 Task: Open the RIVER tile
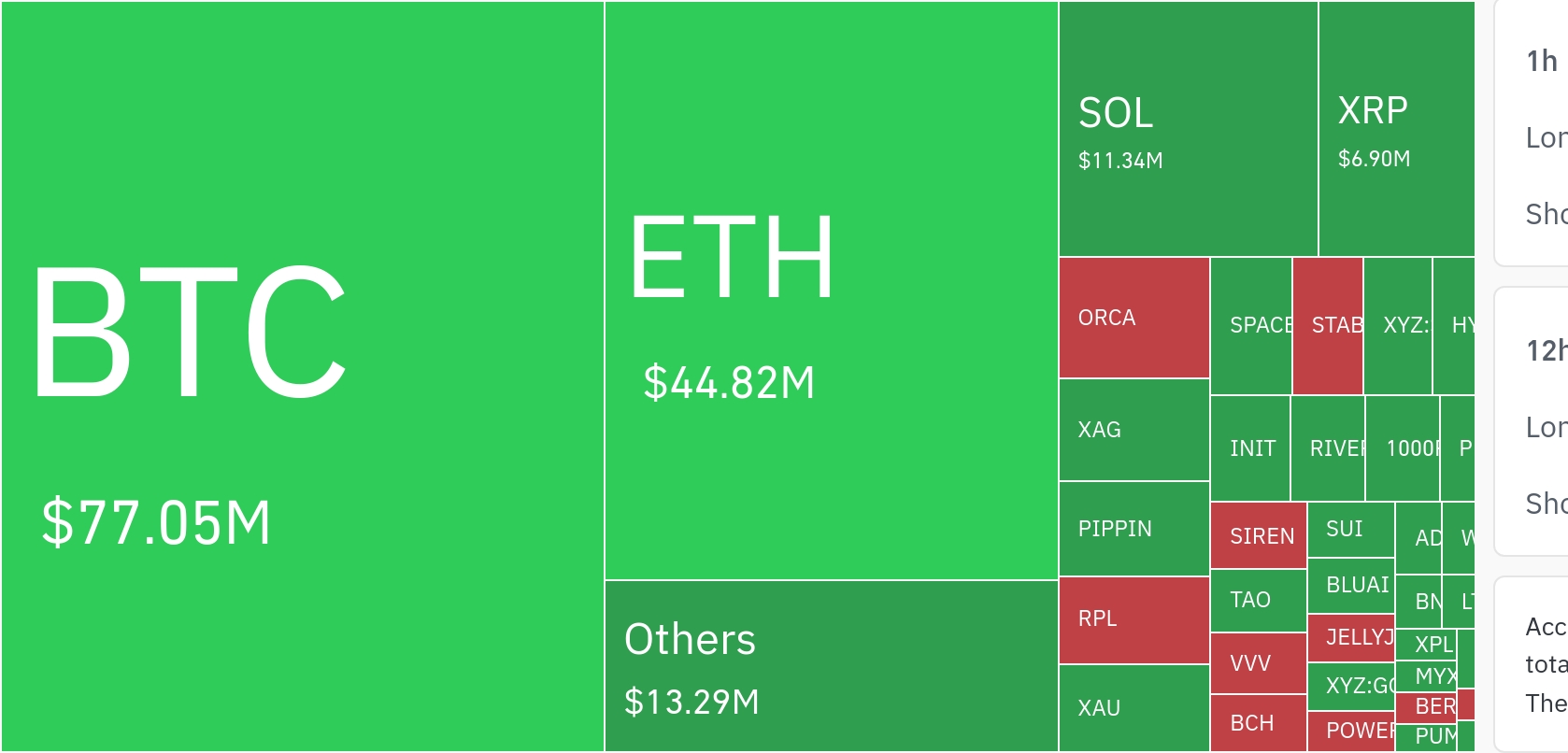(1328, 448)
